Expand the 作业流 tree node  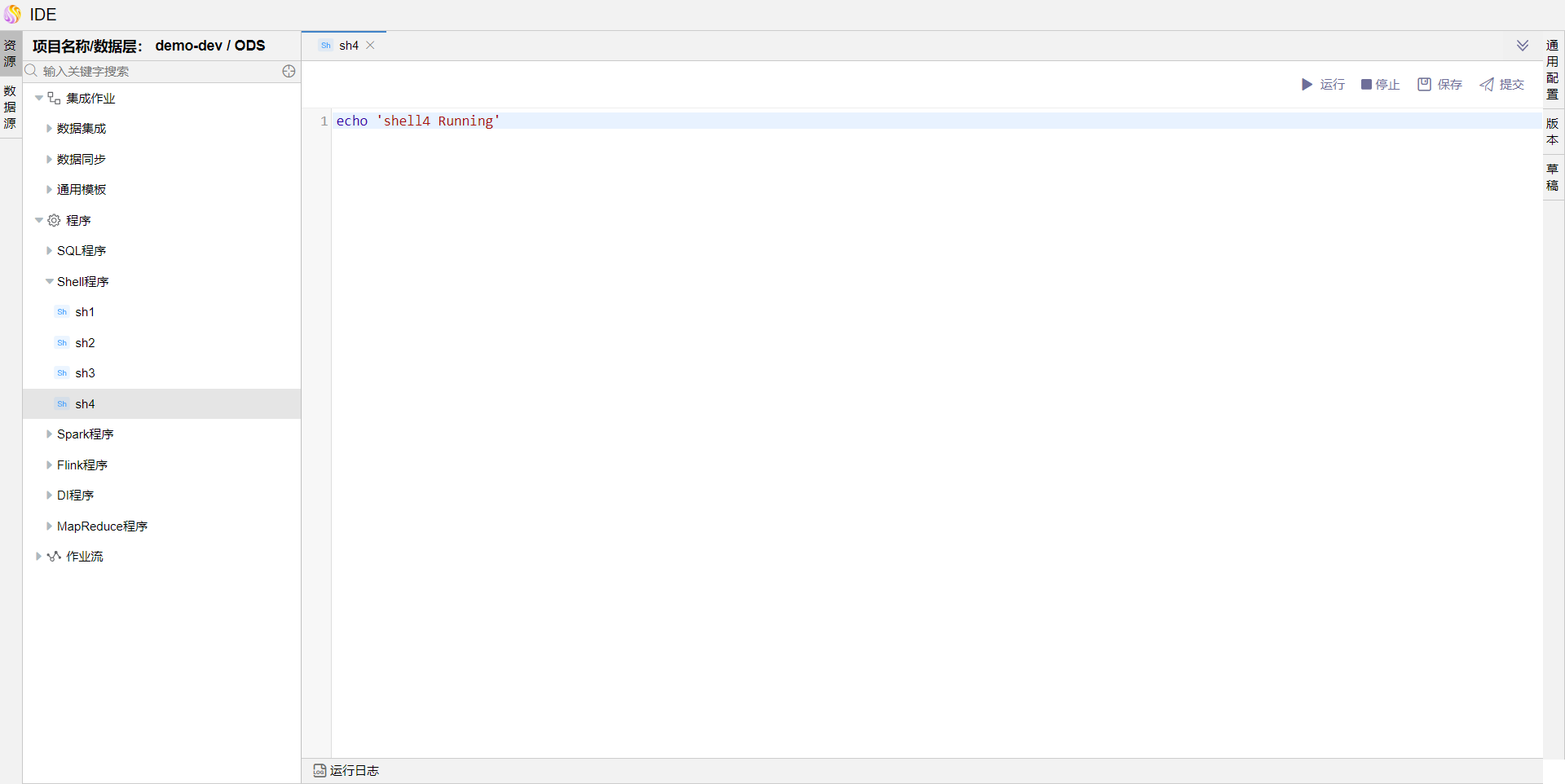[38, 557]
